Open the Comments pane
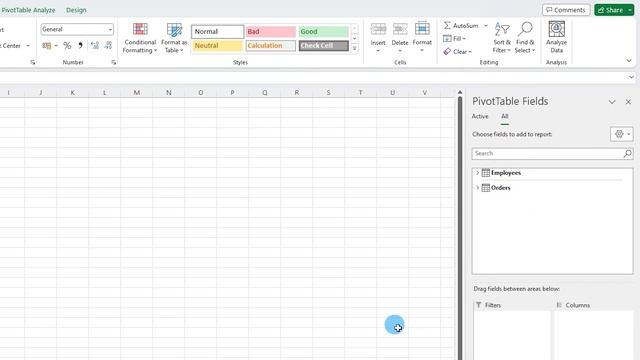The height and width of the screenshot is (360, 640). (566, 10)
